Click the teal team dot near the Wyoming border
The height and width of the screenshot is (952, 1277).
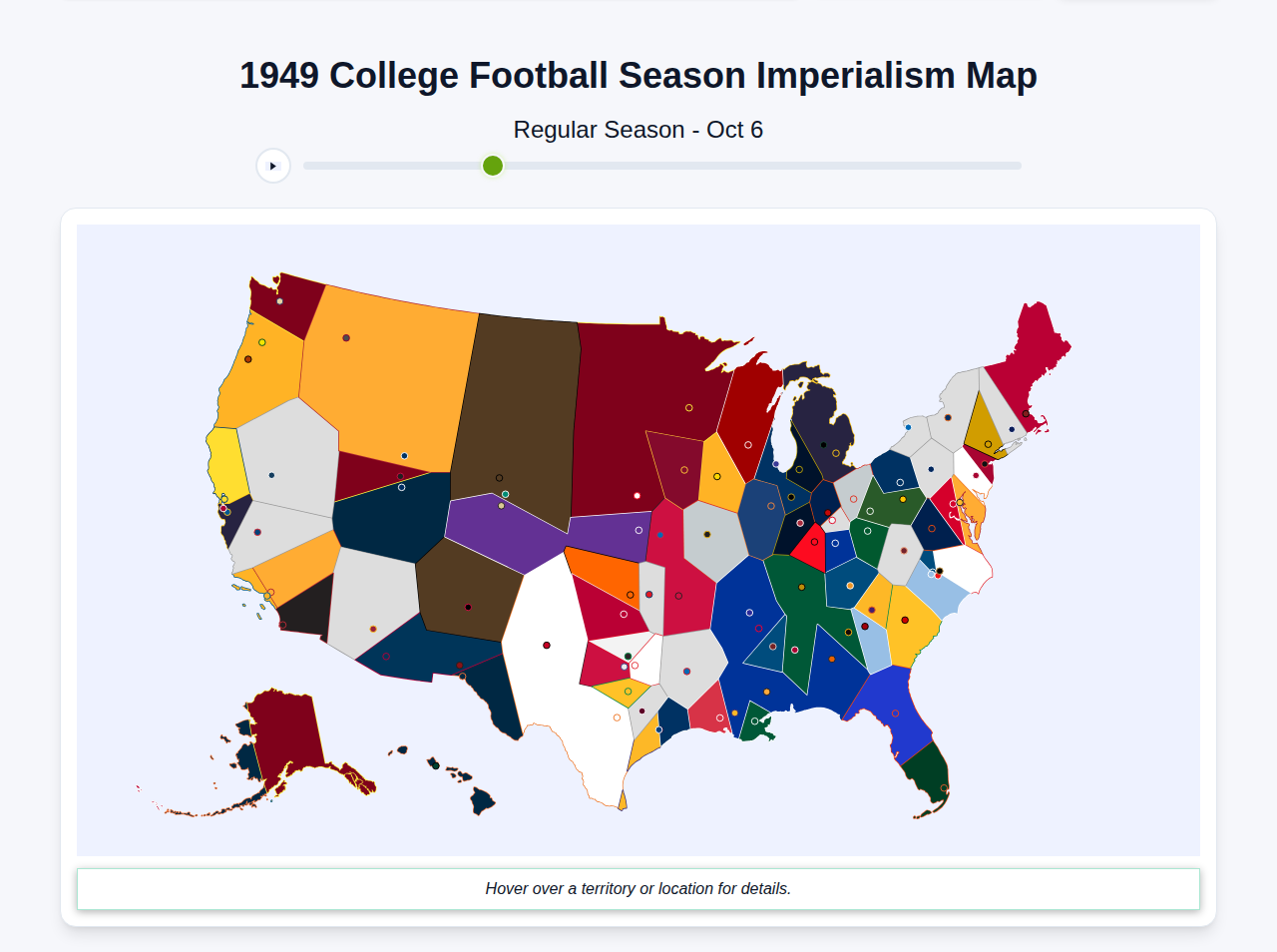pos(506,494)
